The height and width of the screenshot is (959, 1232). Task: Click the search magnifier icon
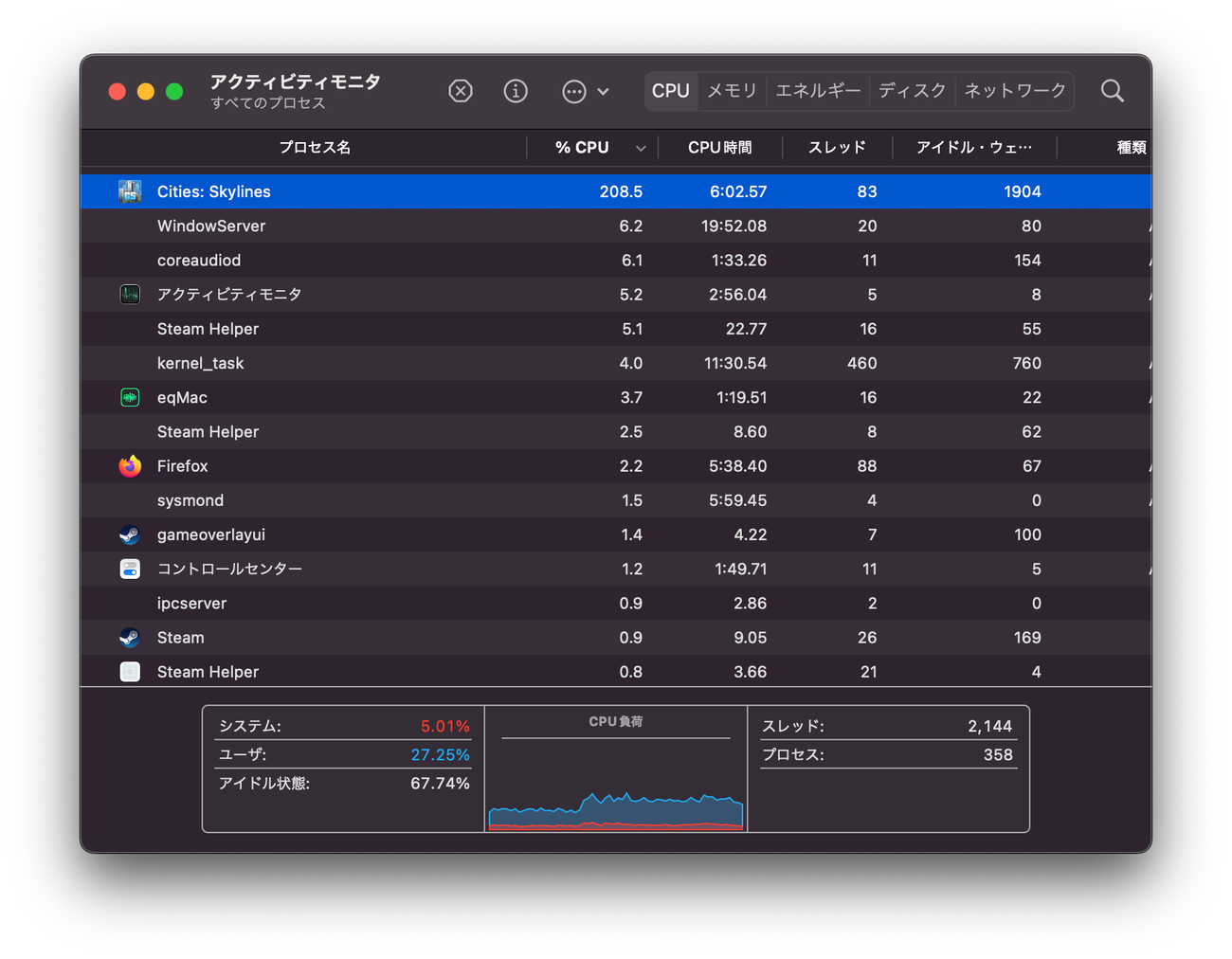click(1112, 91)
